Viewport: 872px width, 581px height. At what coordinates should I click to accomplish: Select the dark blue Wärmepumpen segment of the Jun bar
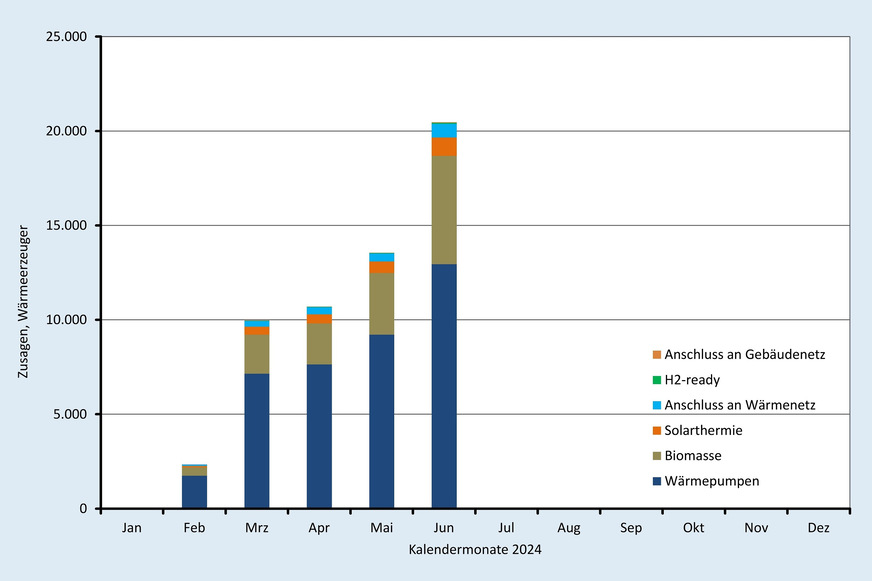[444, 386]
